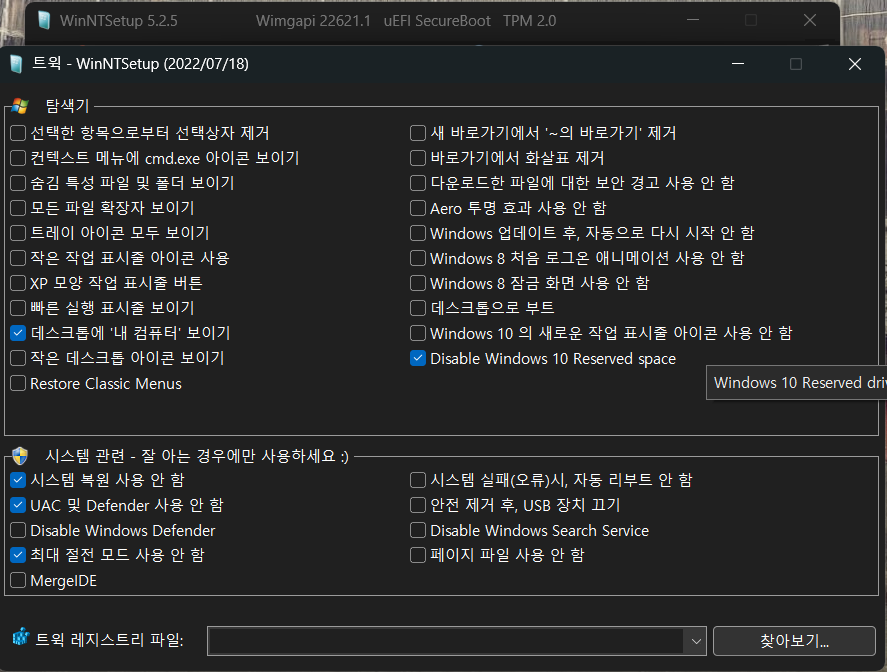The width and height of the screenshot is (887, 672).
Task: Click the 찾아보기... browse button
Action: 794,641
